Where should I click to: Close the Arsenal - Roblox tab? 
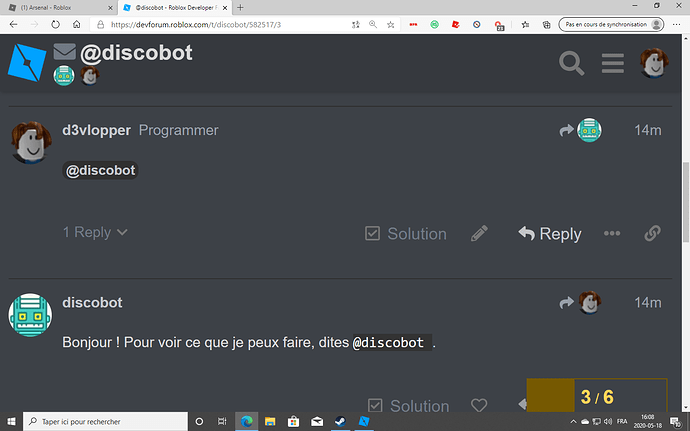tap(110, 7)
